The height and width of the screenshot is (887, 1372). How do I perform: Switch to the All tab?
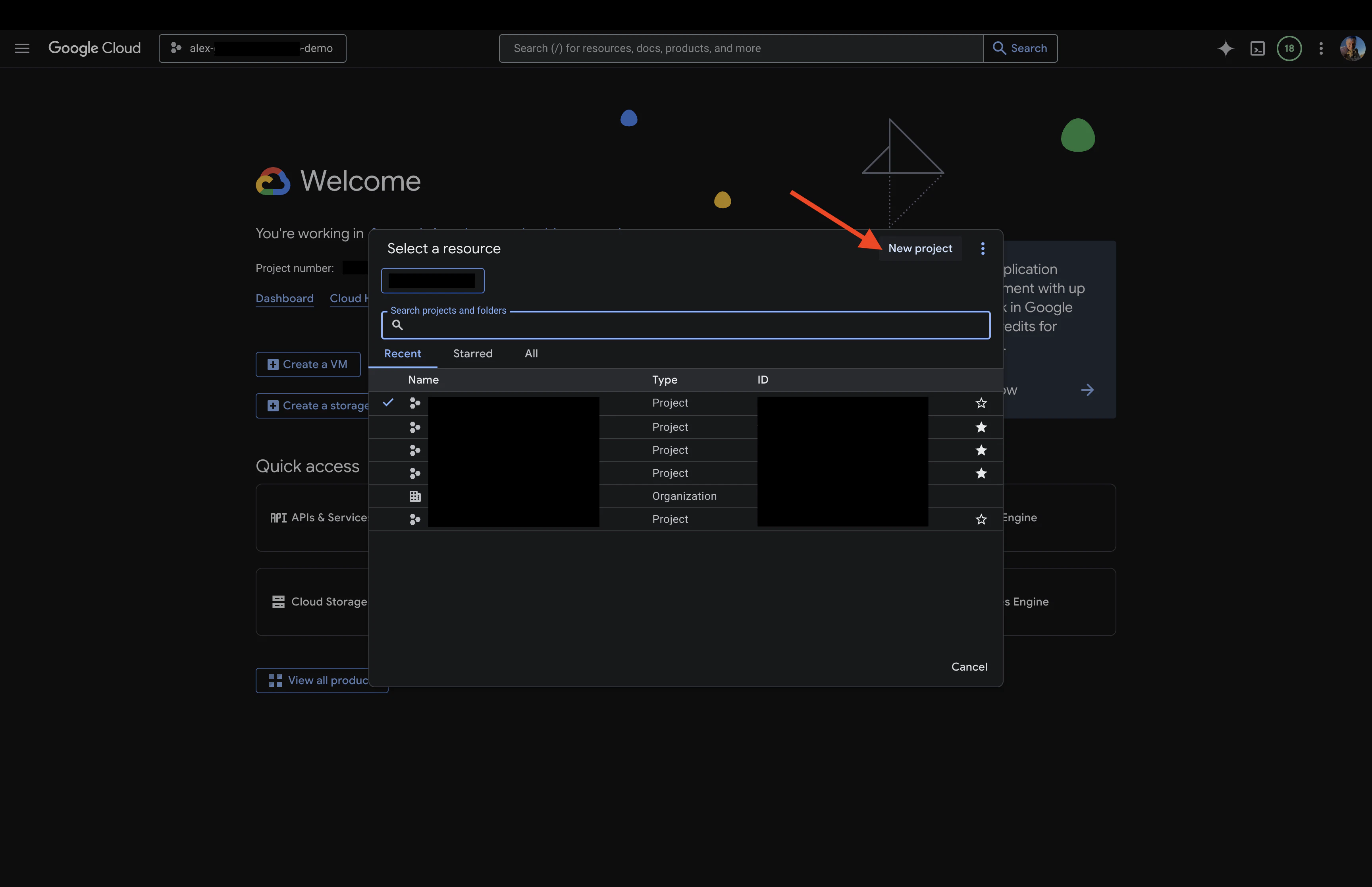click(x=532, y=354)
